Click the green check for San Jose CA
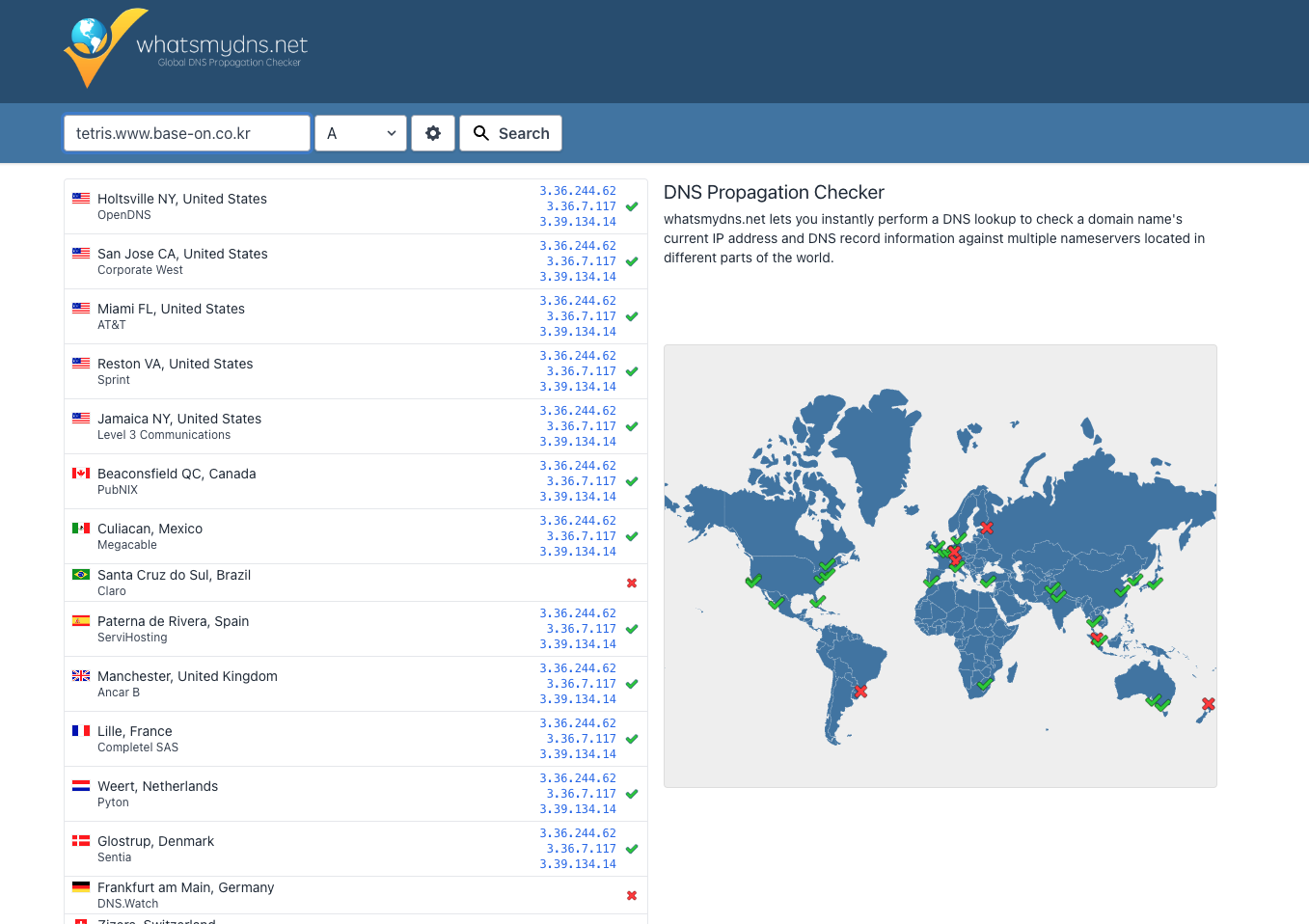Screen dimensions: 1309x924 point(632,261)
